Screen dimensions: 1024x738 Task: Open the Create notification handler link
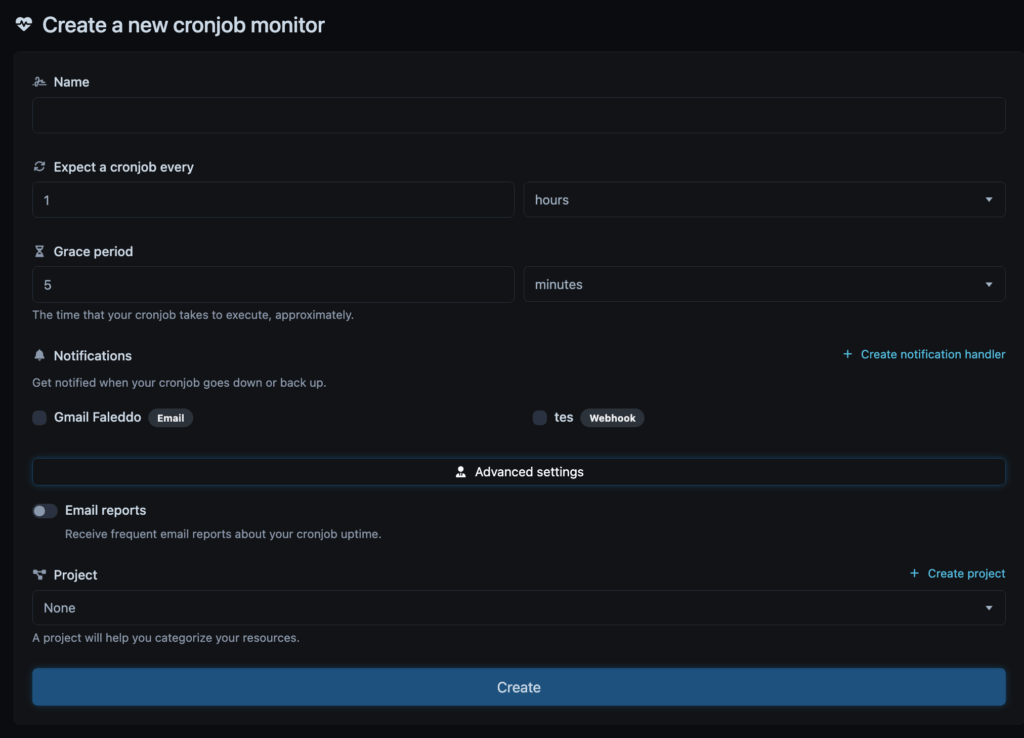[932, 354]
